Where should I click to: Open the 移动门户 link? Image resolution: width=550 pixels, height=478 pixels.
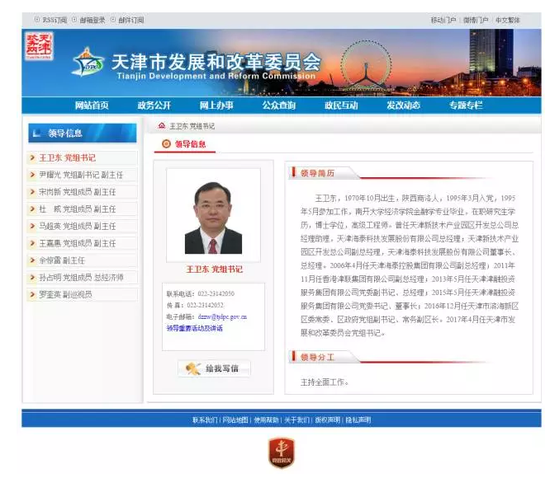pos(443,20)
